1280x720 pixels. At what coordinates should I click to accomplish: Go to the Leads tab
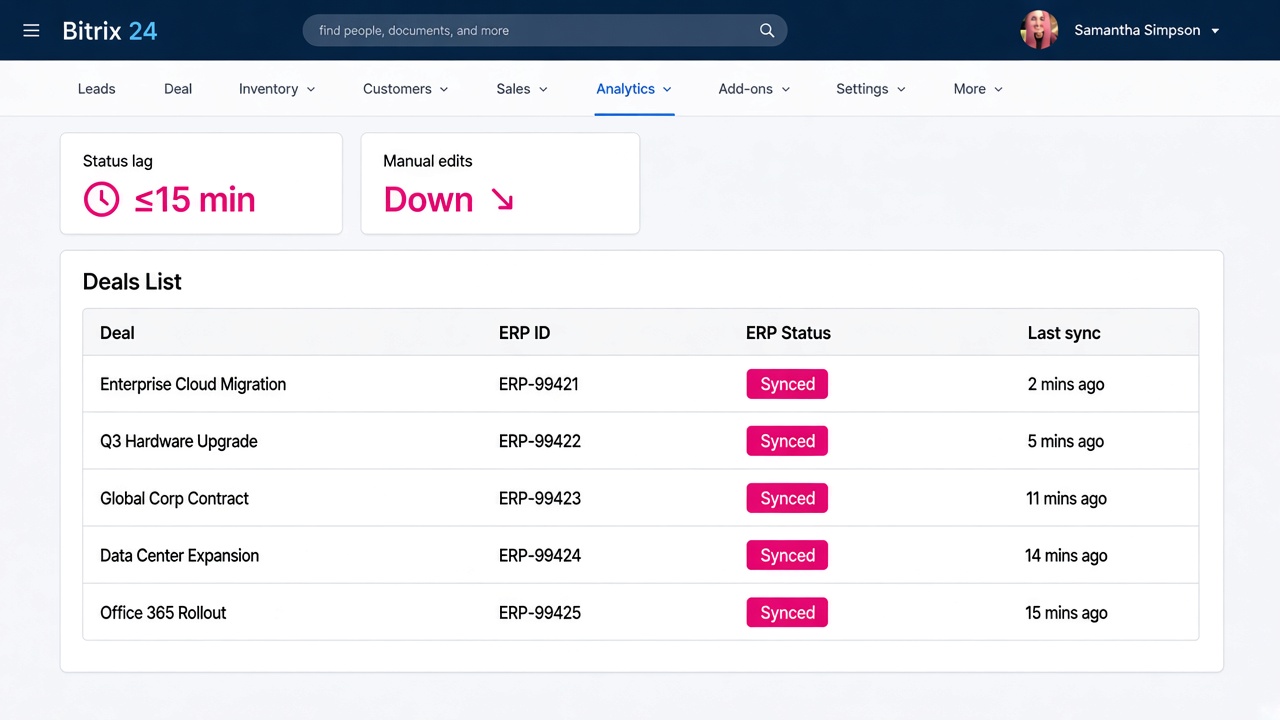coord(97,89)
